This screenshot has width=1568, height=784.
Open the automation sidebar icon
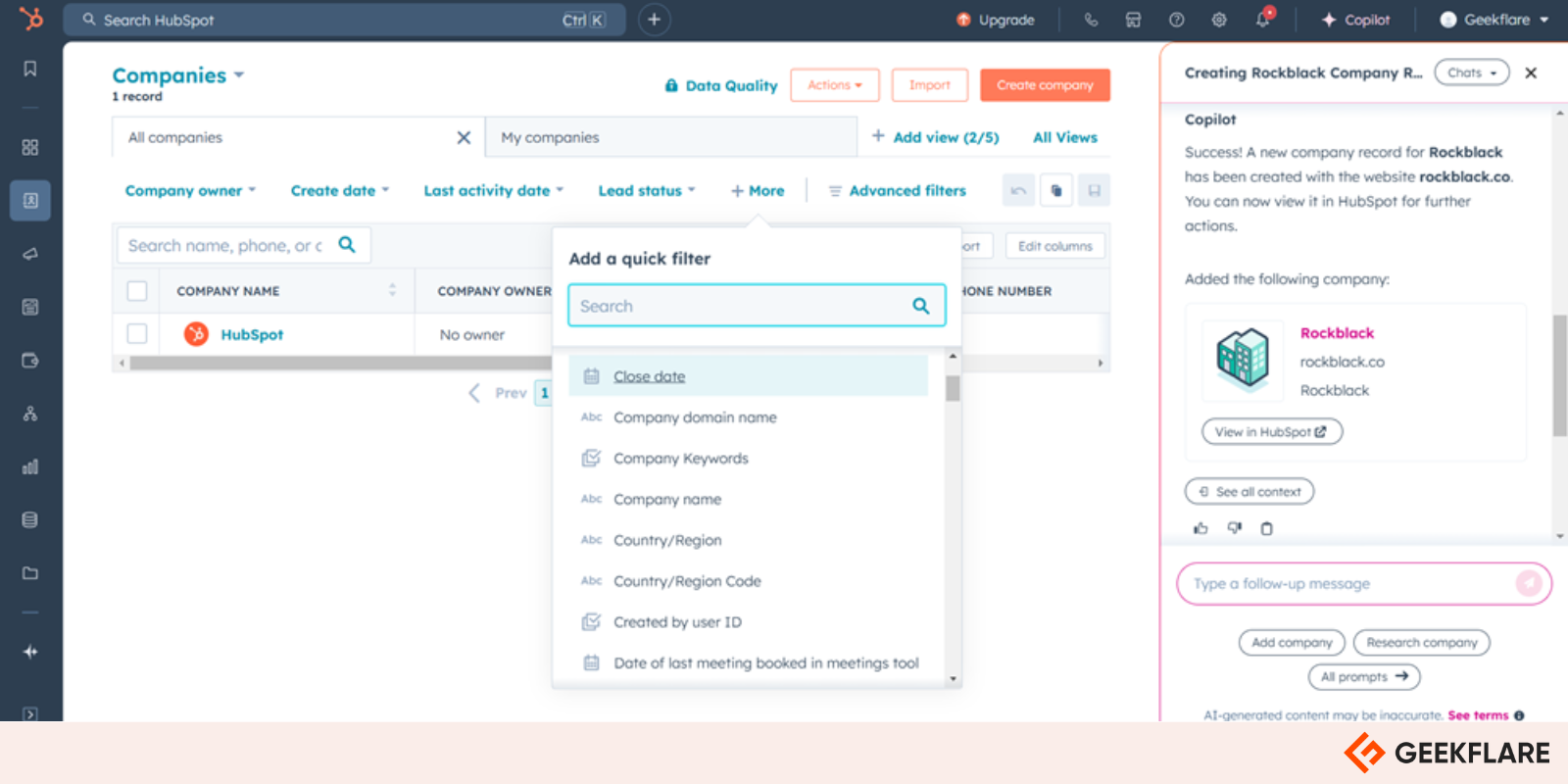30,414
